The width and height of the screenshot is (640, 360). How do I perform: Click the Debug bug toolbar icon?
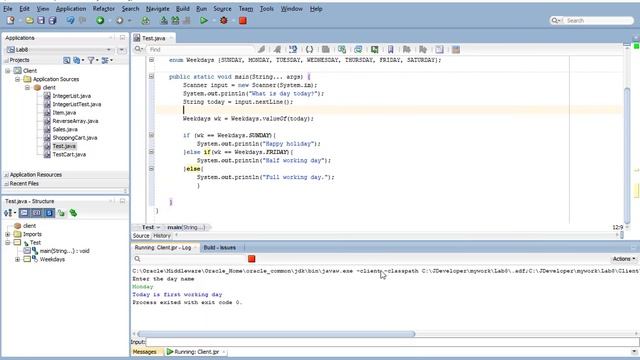pos(224,20)
